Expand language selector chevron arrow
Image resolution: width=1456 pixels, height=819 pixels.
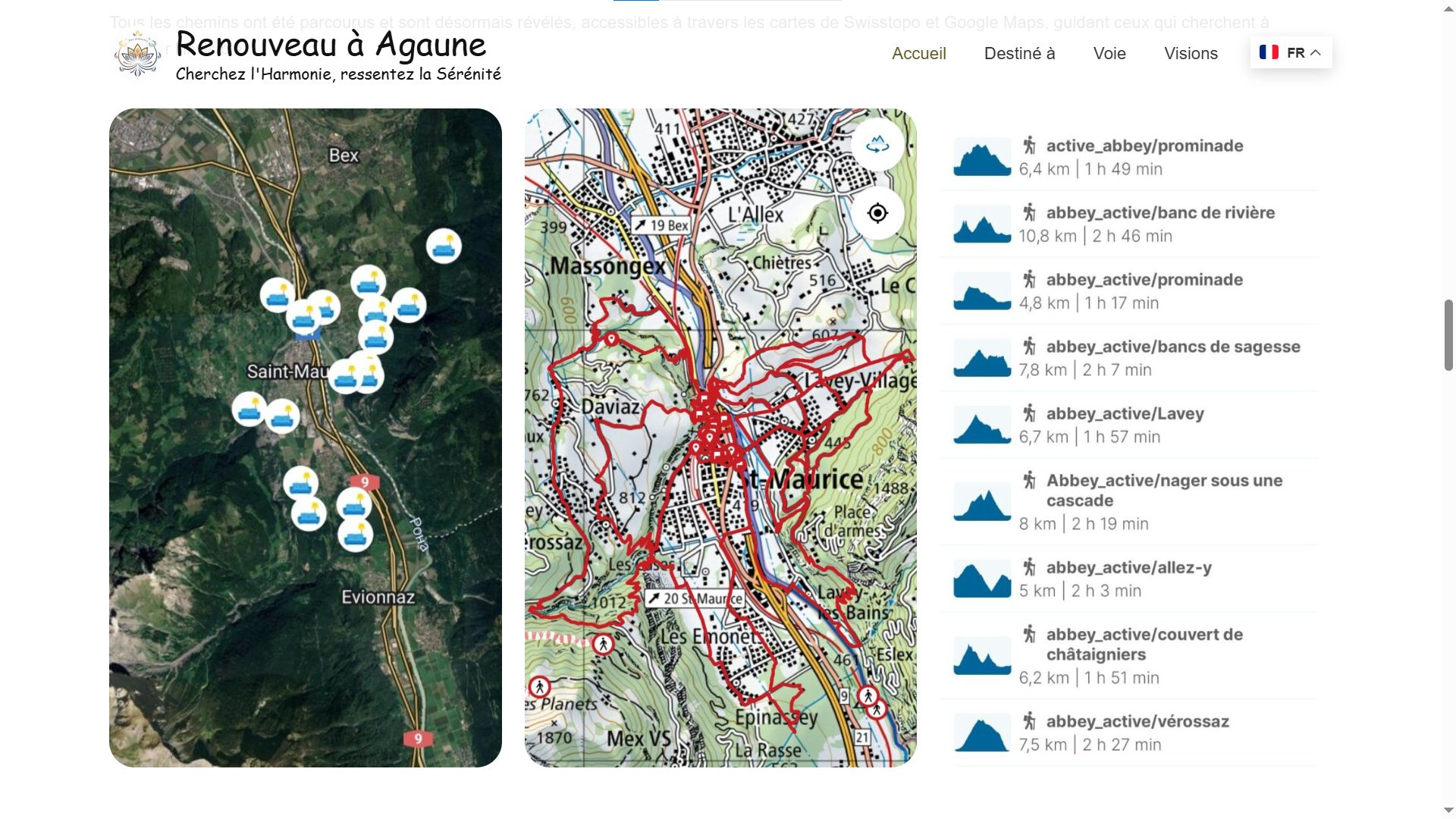1316,52
